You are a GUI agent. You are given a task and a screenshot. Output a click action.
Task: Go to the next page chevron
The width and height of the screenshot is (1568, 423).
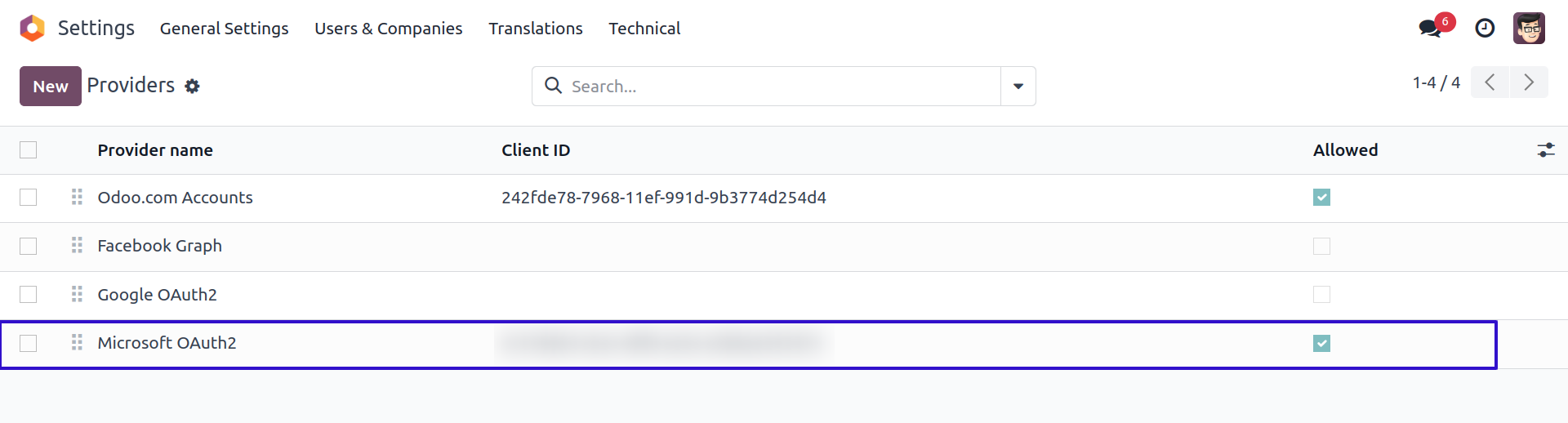tap(1529, 82)
